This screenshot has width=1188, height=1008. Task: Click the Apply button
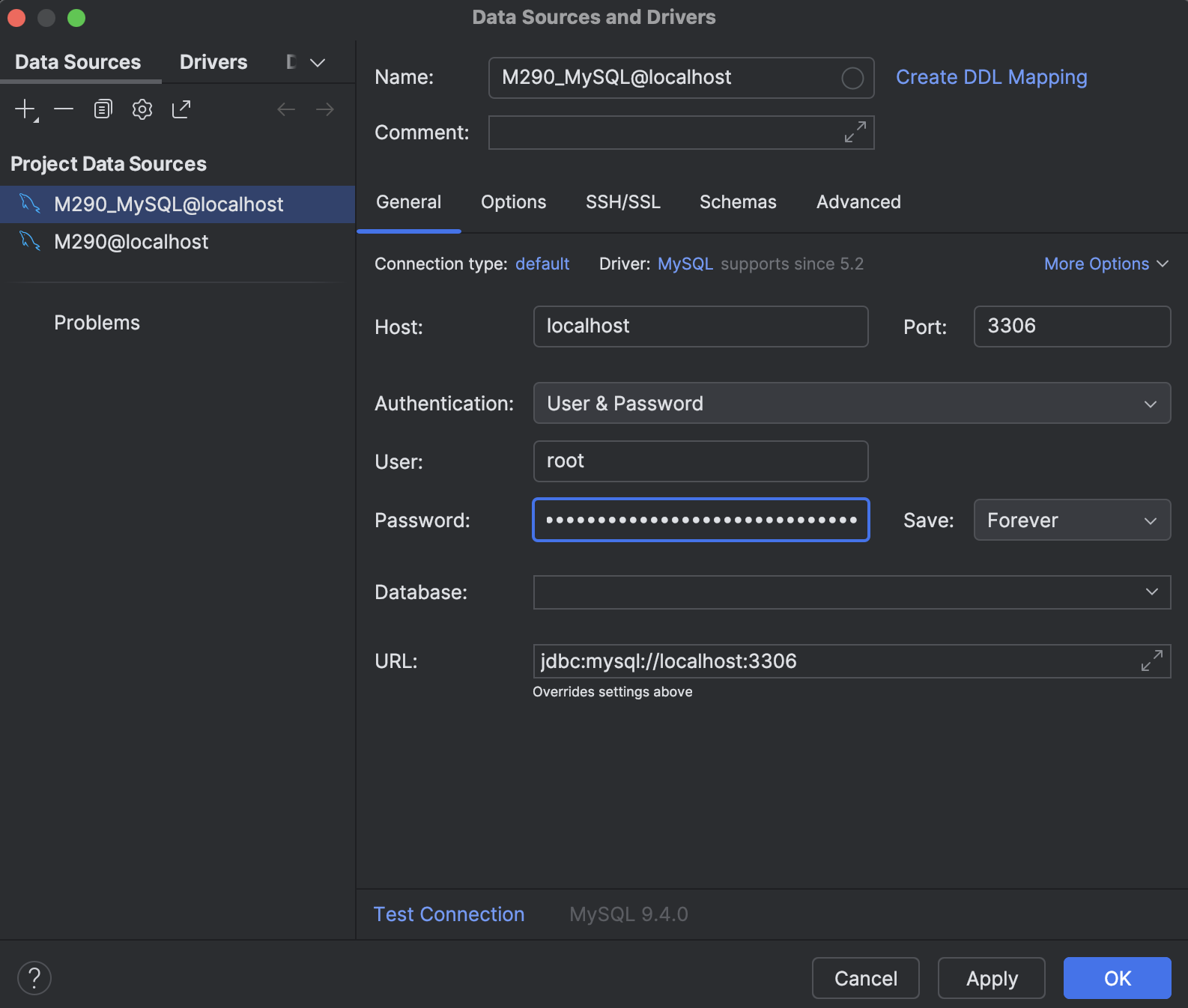pyautogui.click(x=992, y=978)
